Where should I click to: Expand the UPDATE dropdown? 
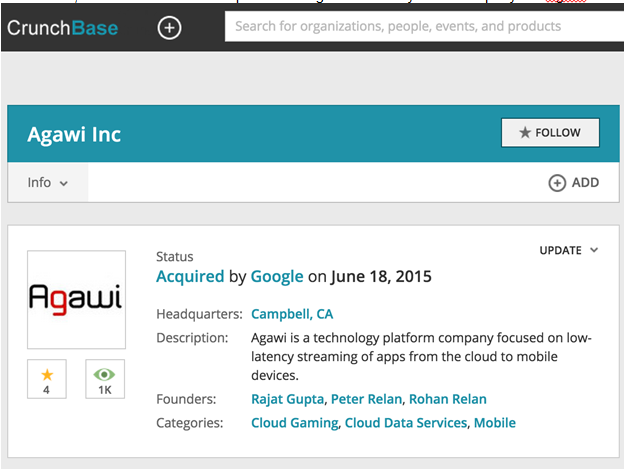point(569,250)
